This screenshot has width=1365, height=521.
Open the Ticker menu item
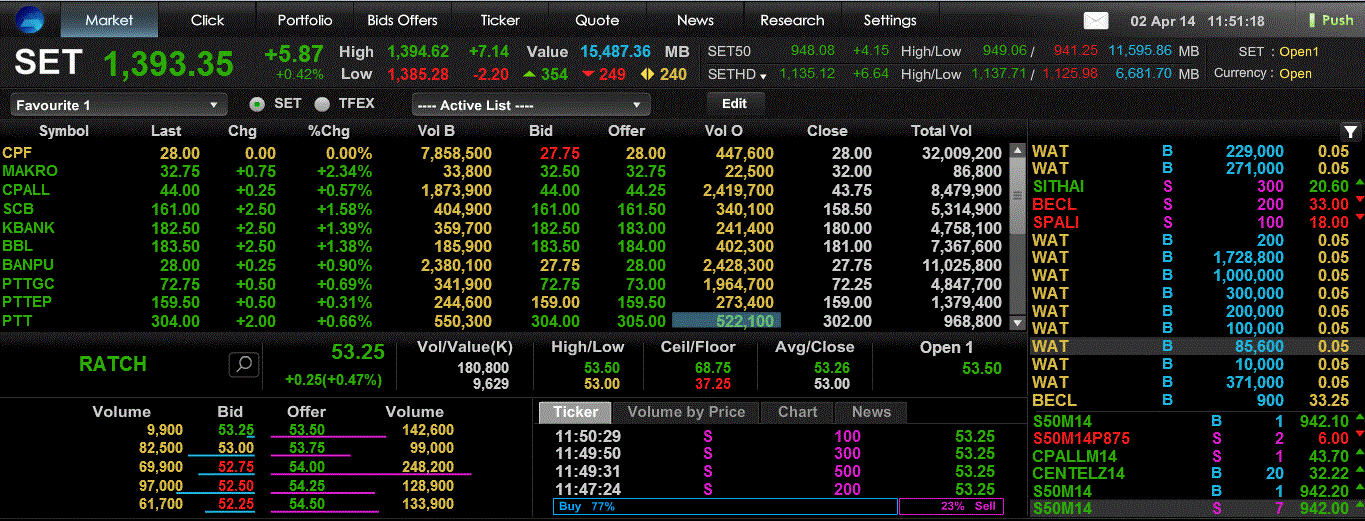point(500,20)
